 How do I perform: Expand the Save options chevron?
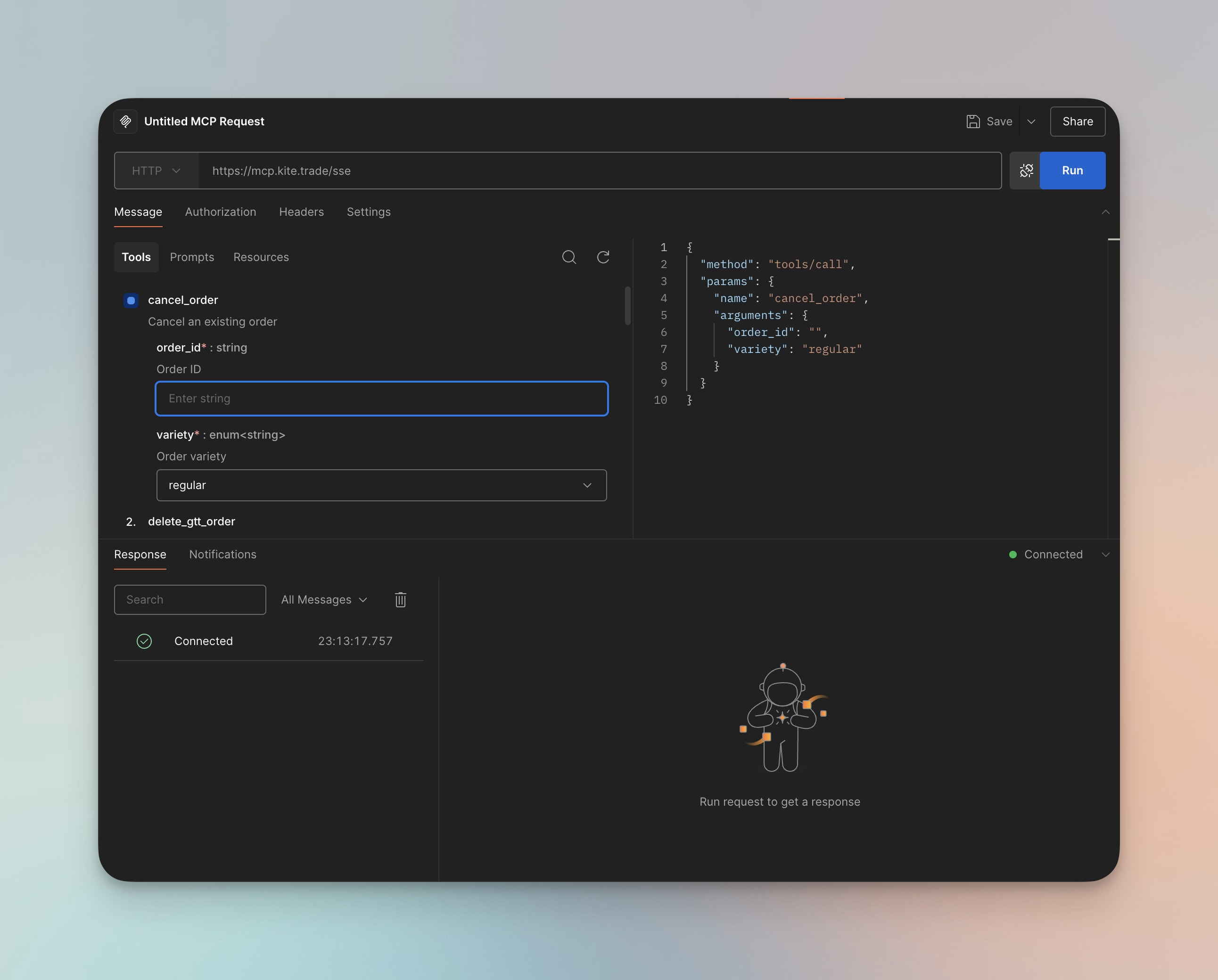(x=1031, y=122)
